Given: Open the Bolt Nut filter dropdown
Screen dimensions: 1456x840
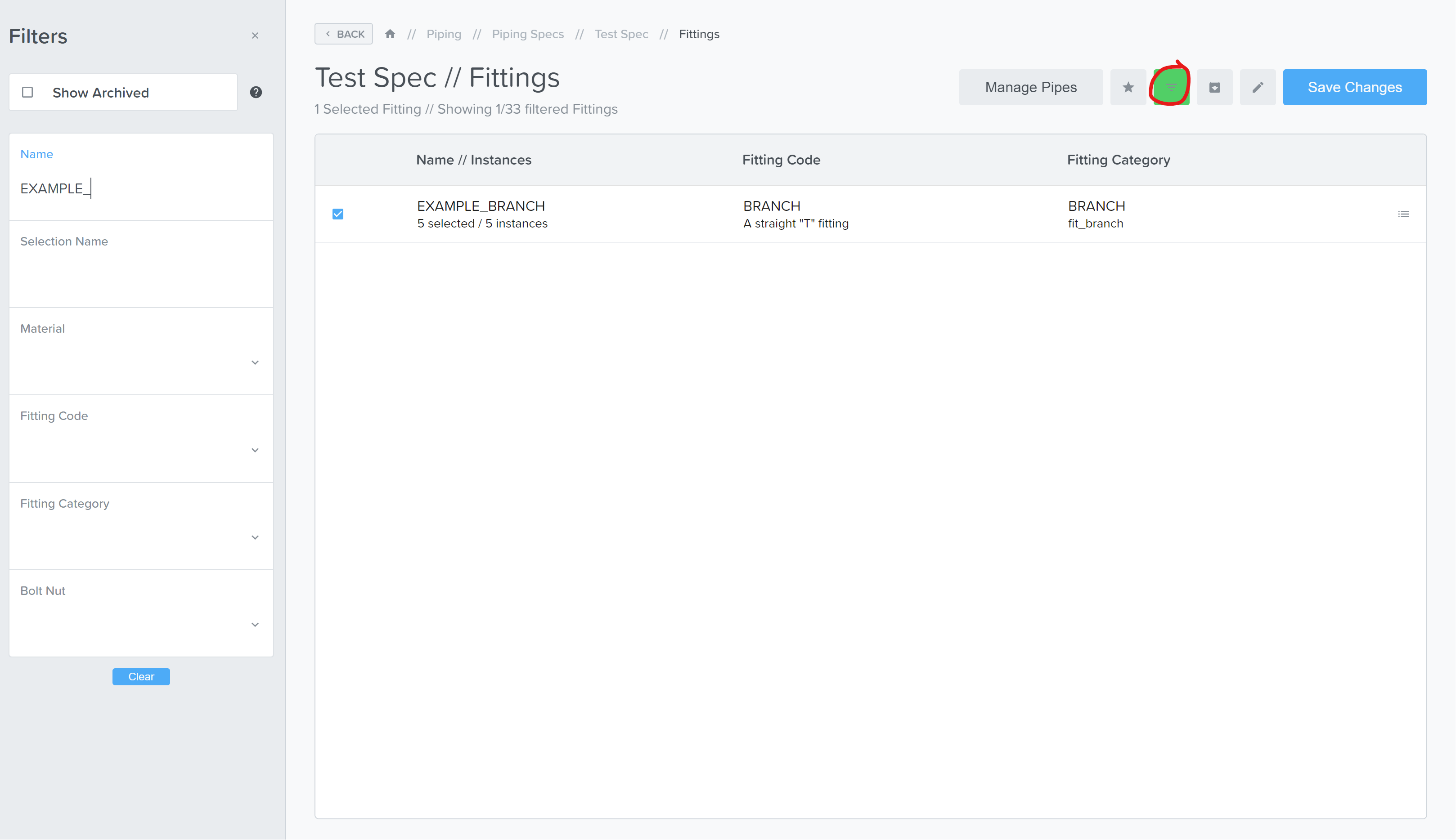Looking at the screenshot, I should [x=255, y=624].
